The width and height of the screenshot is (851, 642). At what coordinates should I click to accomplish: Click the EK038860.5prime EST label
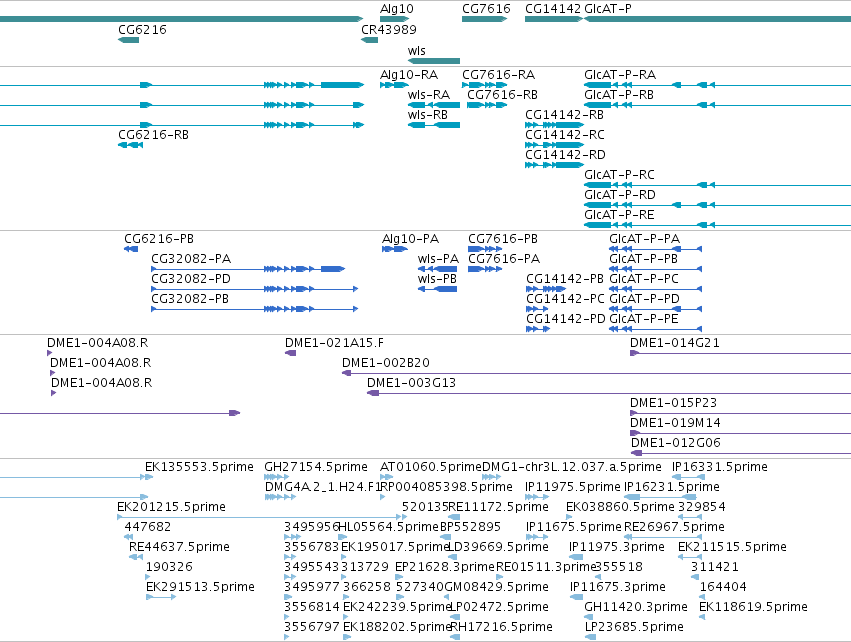point(620,507)
